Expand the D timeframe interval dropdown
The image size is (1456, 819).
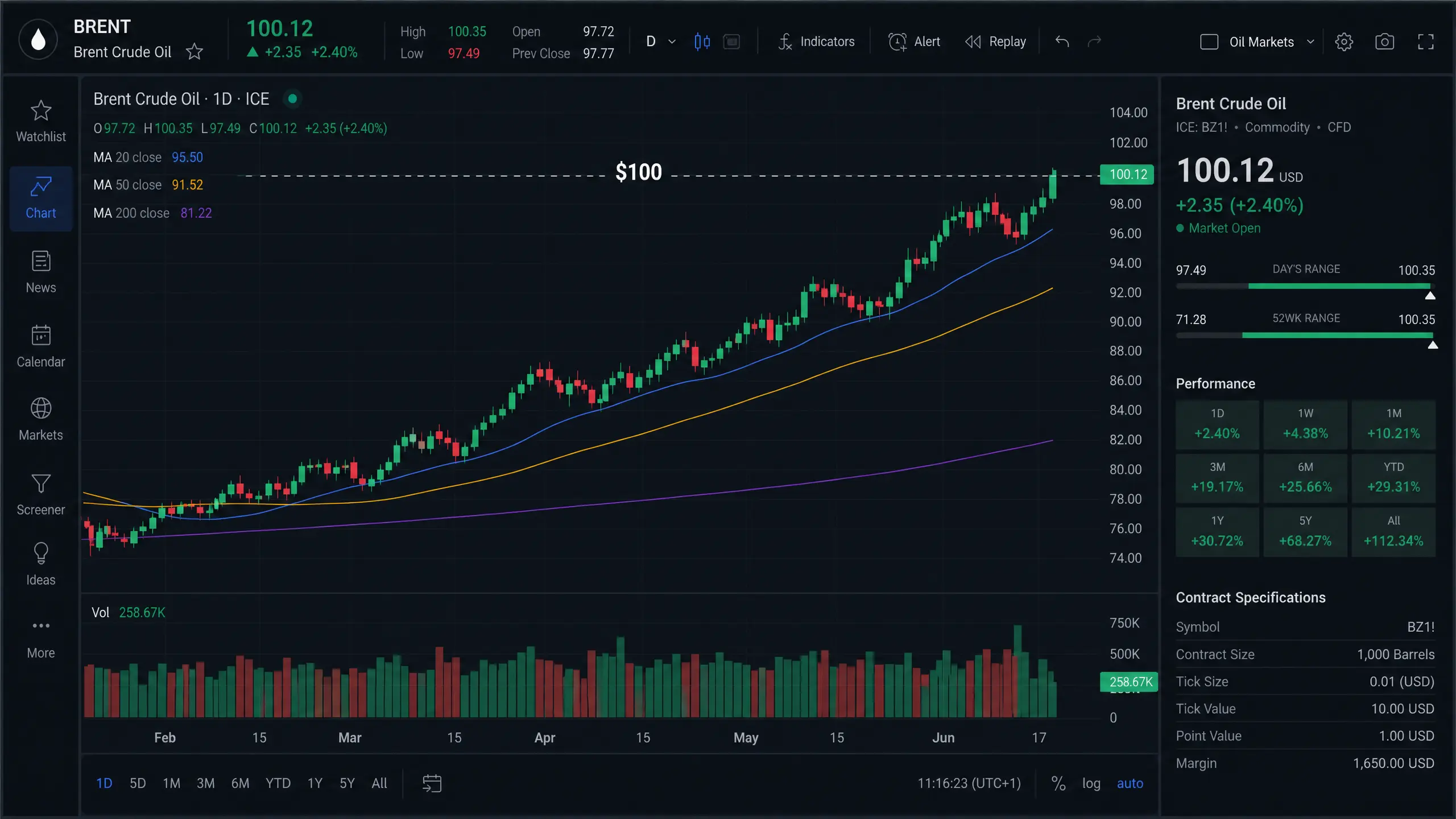[x=661, y=42]
